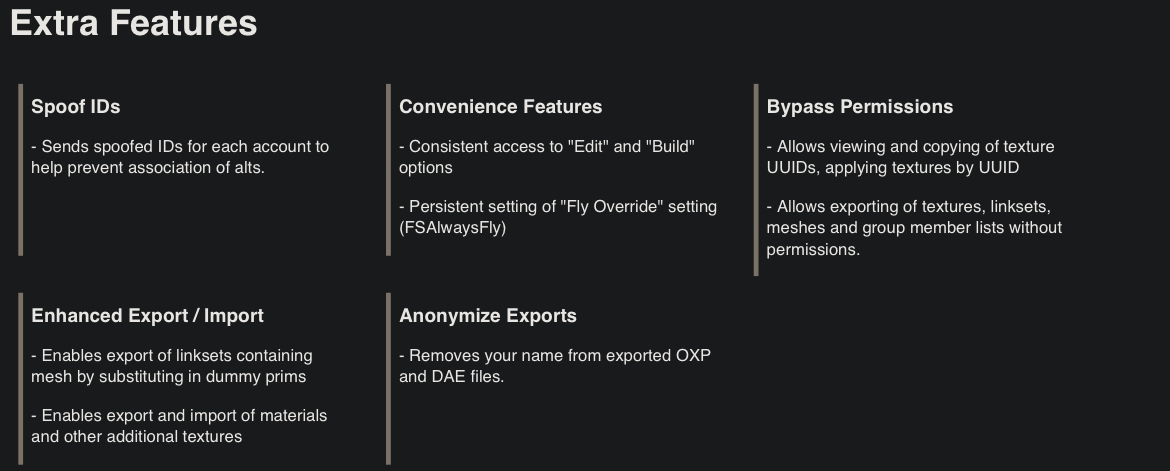1170x471 pixels.
Task: Click the dummy prims export description
Action: pyautogui.click(x=172, y=366)
